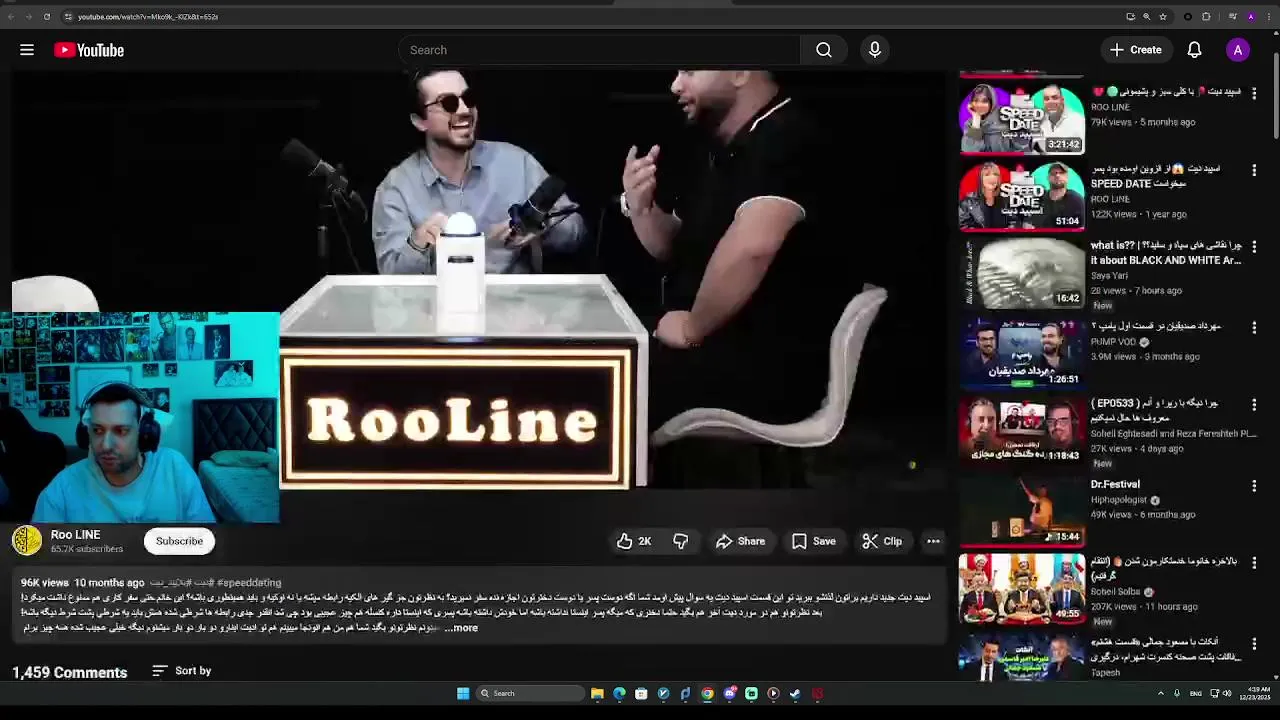Go to the YouTube home logo
This screenshot has width=1280, height=720.
click(89, 50)
